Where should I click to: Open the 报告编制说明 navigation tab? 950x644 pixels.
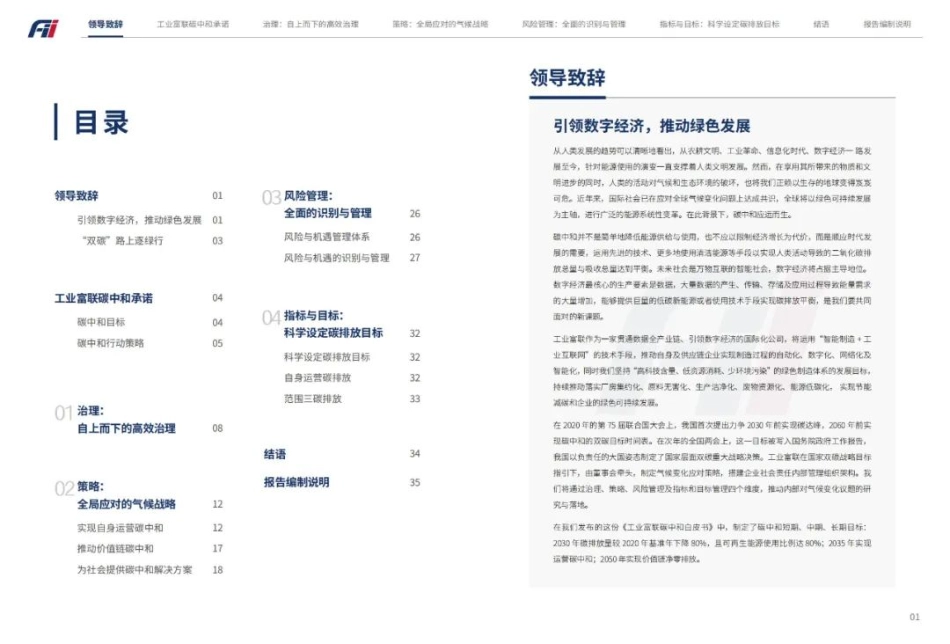(887, 24)
